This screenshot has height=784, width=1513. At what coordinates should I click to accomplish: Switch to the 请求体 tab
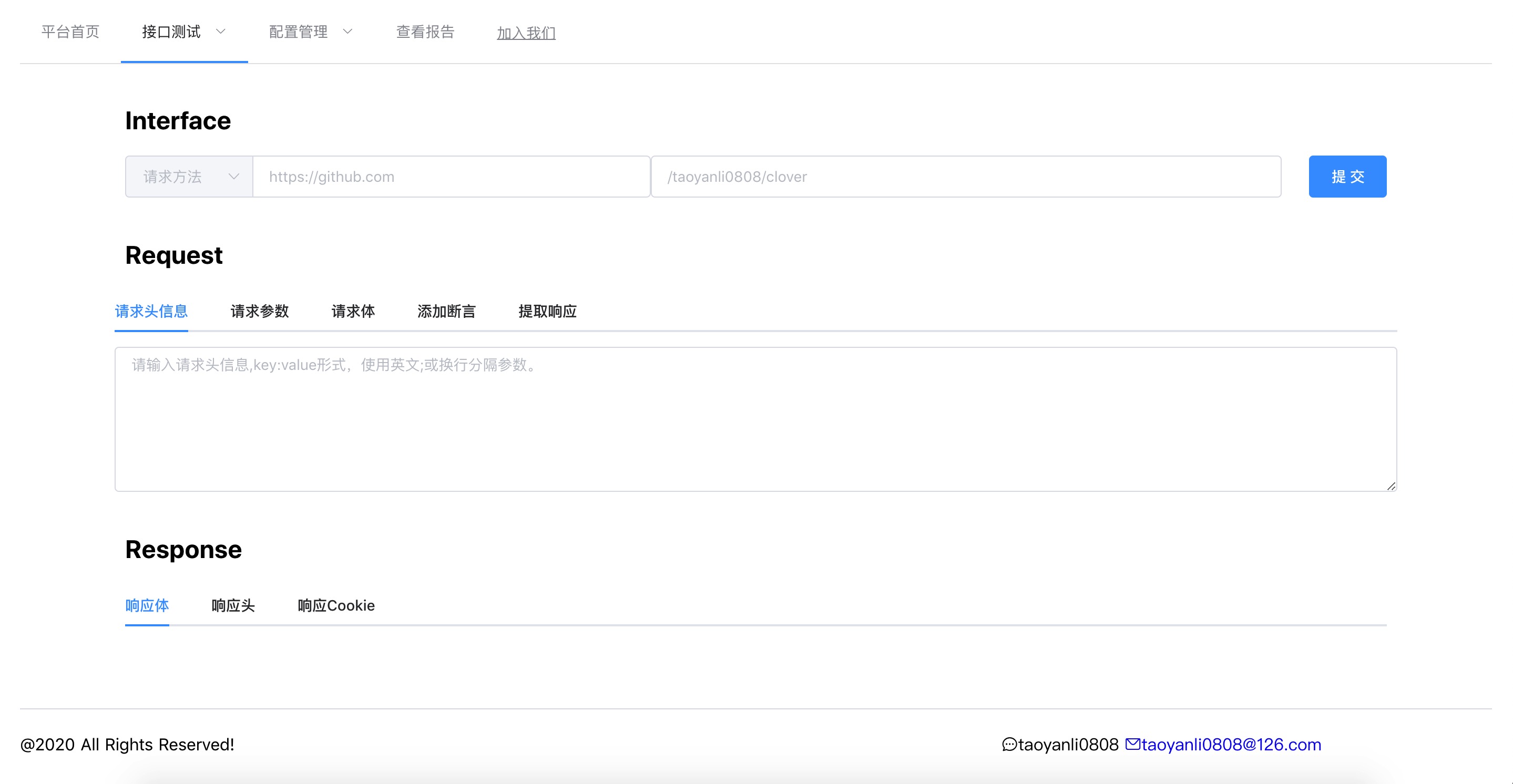click(x=353, y=311)
